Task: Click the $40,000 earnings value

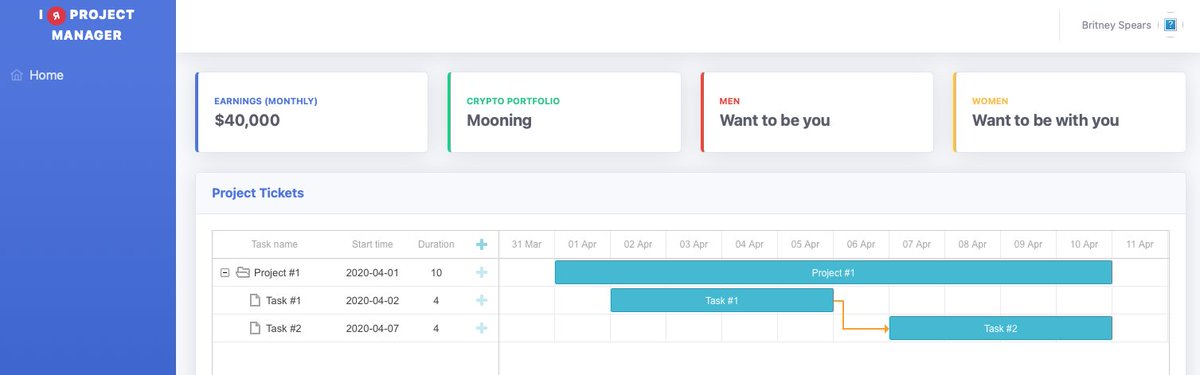Action: (247, 121)
